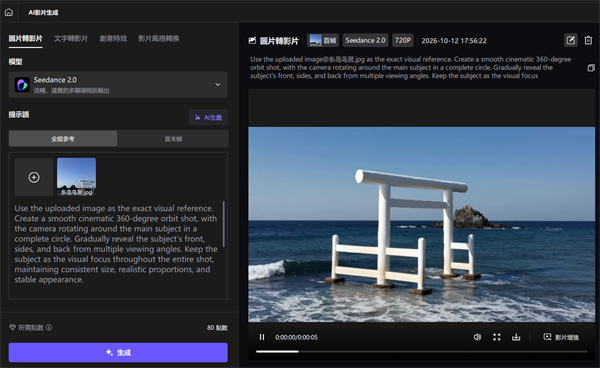The width and height of the screenshot is (600, 368).
Task: Click the AI生圖 button
Action: point(208,117)
